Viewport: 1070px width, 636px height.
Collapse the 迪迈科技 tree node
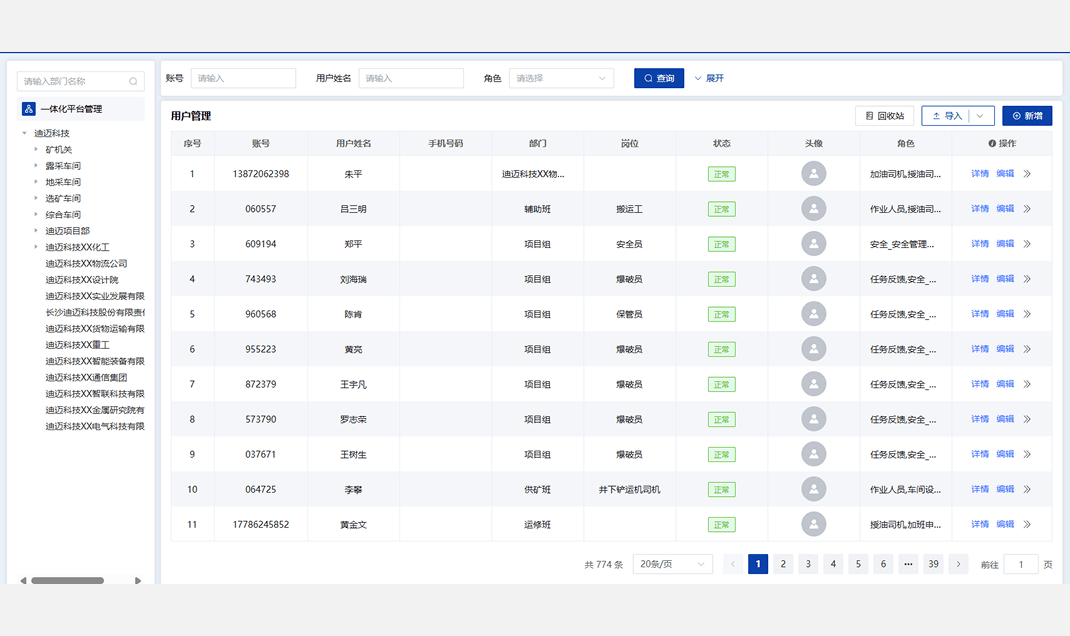click(25, 133)
